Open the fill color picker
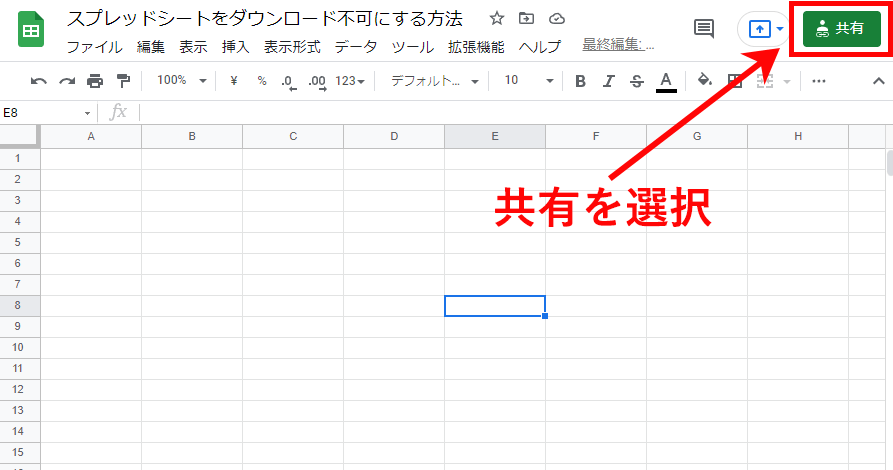Image resolution: width=893 pixels, height=470 pixels. tap(704, 80)
